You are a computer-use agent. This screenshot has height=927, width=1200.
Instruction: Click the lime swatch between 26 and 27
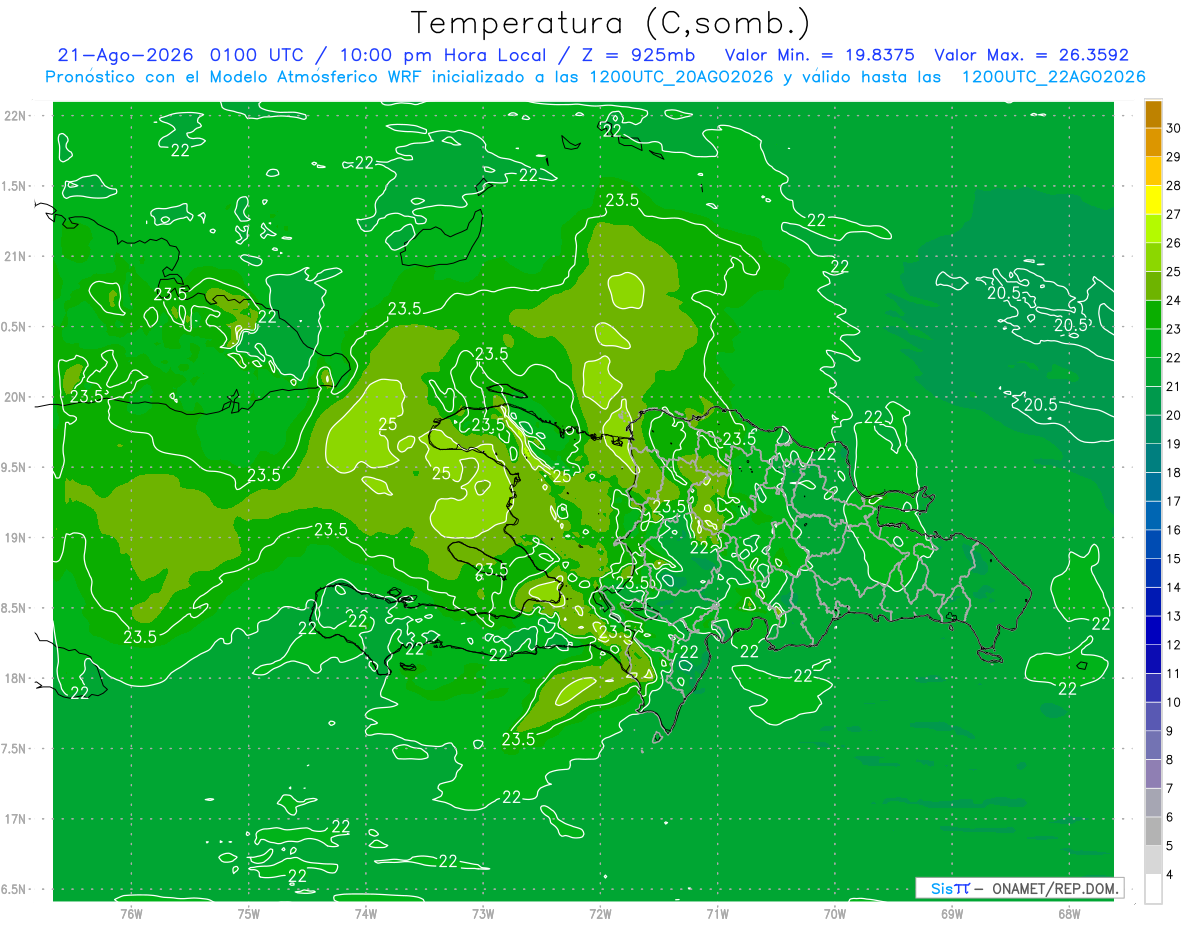1153,229
